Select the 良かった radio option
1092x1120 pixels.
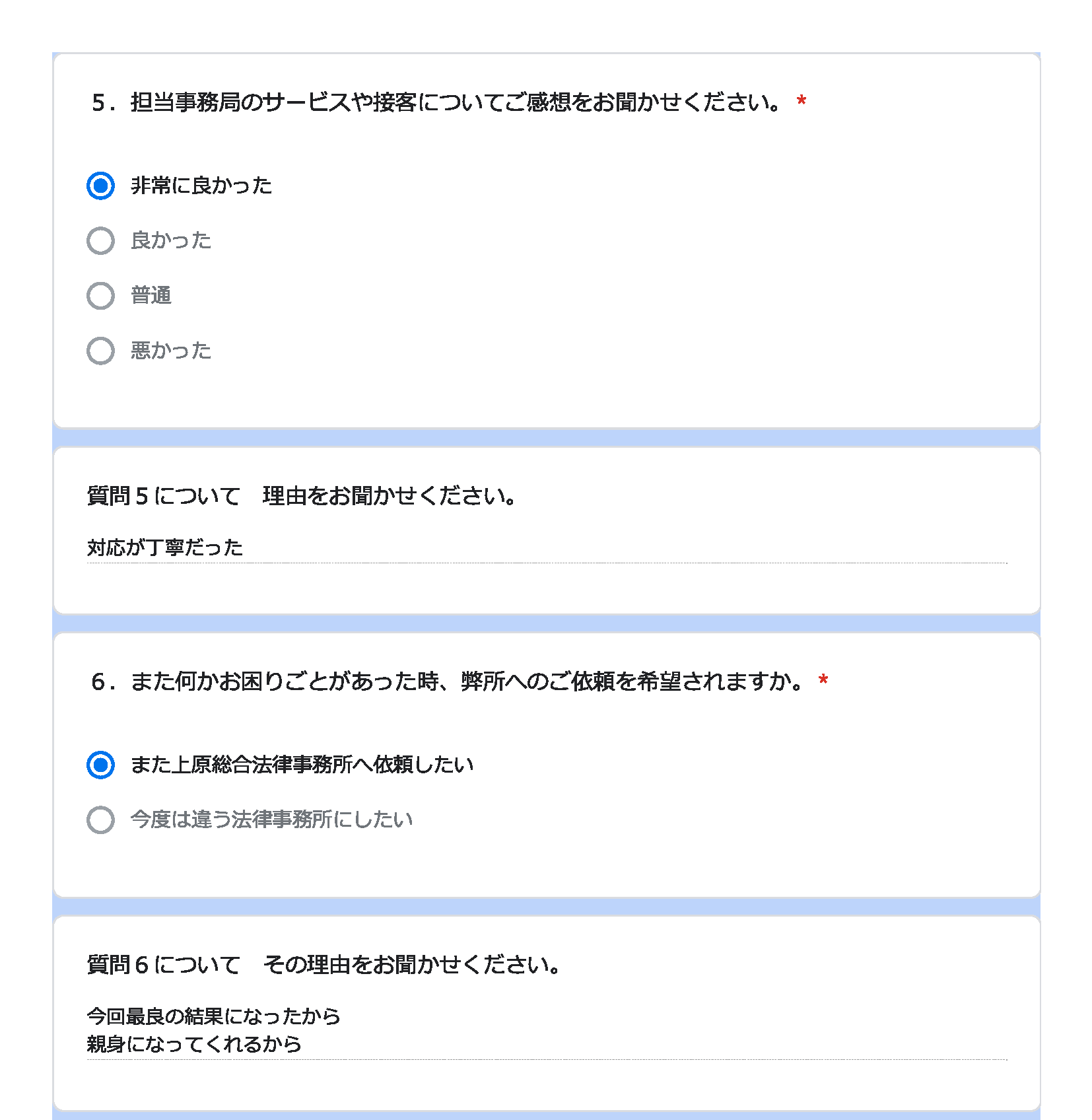[100, 241]
